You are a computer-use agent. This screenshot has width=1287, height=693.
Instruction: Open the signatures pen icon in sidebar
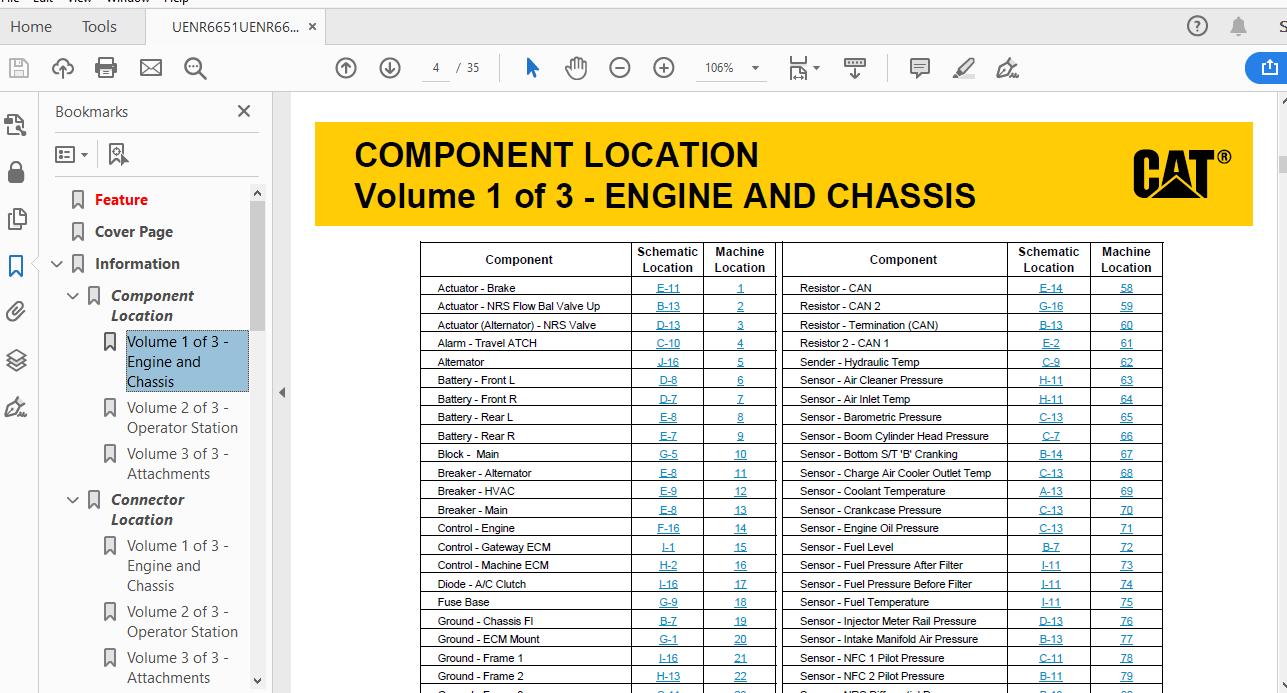point(16,407)
